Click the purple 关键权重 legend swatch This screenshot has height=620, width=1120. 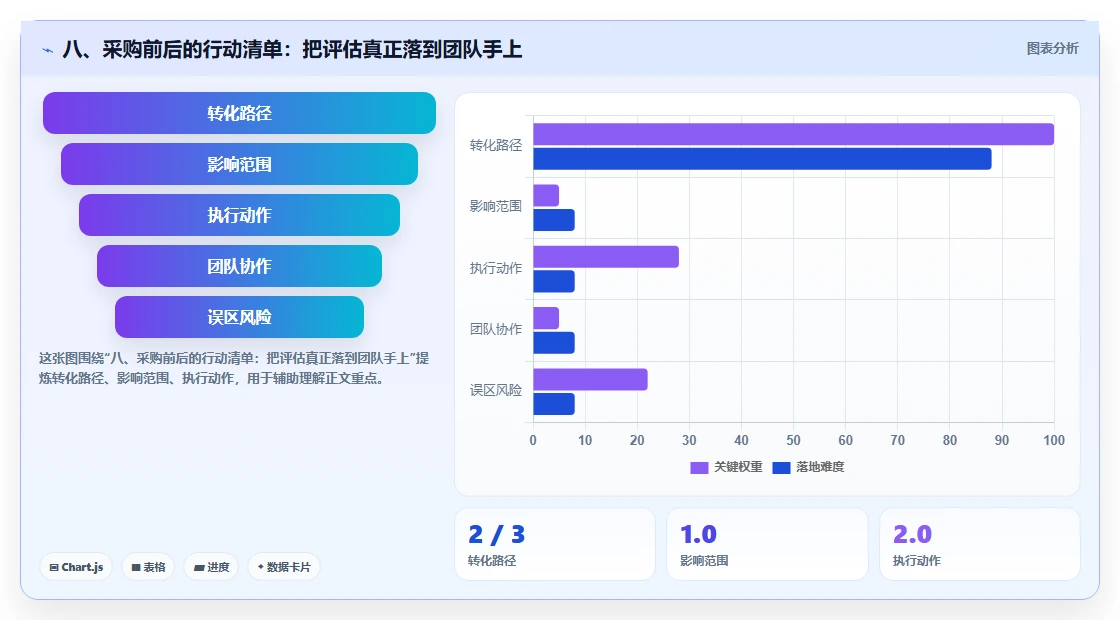click(x=699, y=468)
